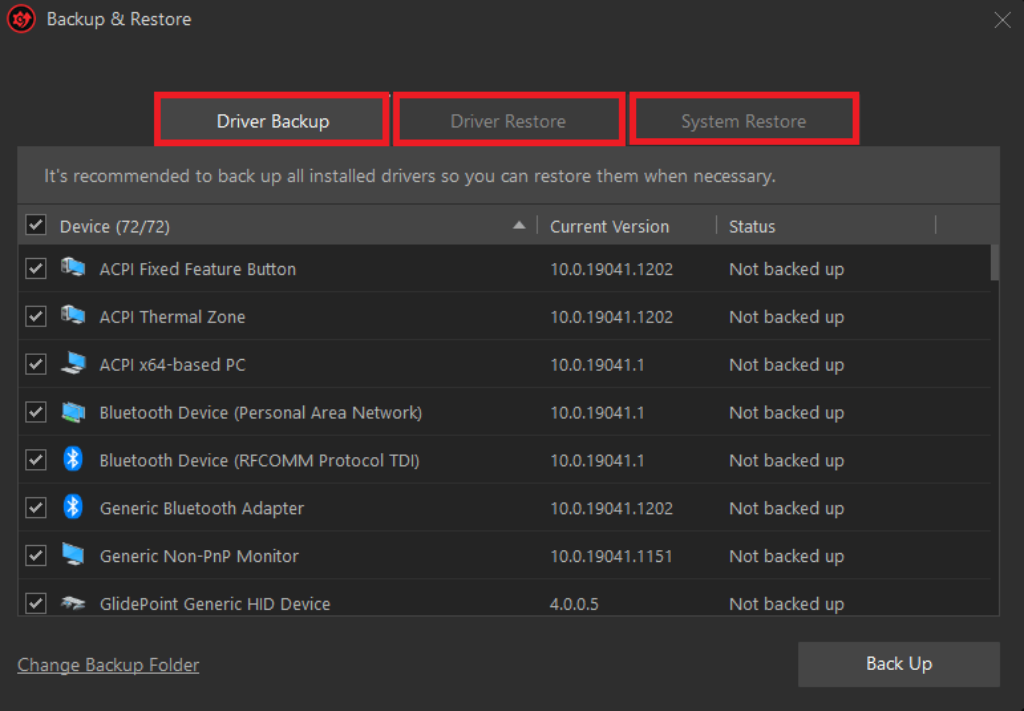Click the Bluetooth RFCOMM Protocol TDI icon
Viewport: 1024px width, 711px height.
click(73, 459)
